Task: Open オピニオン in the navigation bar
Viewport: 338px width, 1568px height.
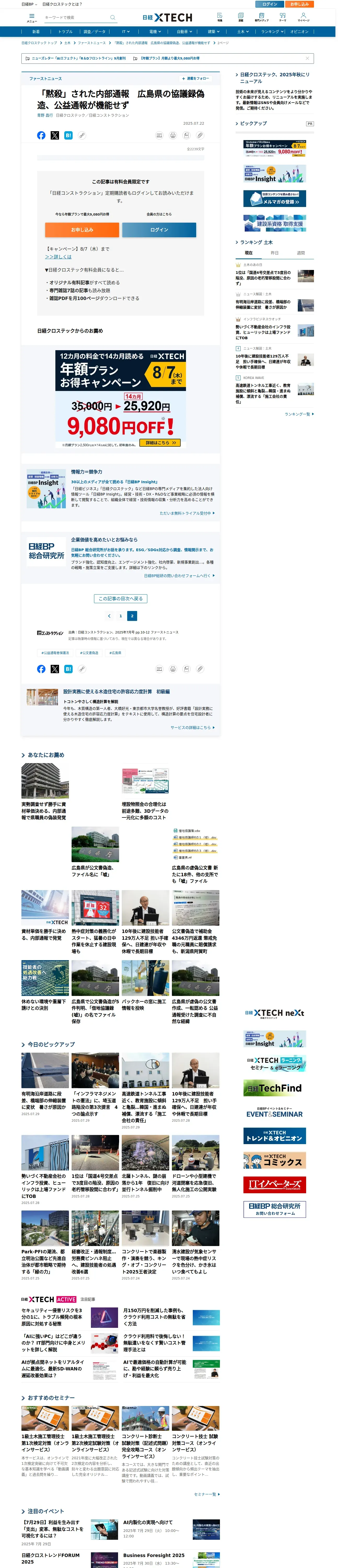Action: coord(299,32)
